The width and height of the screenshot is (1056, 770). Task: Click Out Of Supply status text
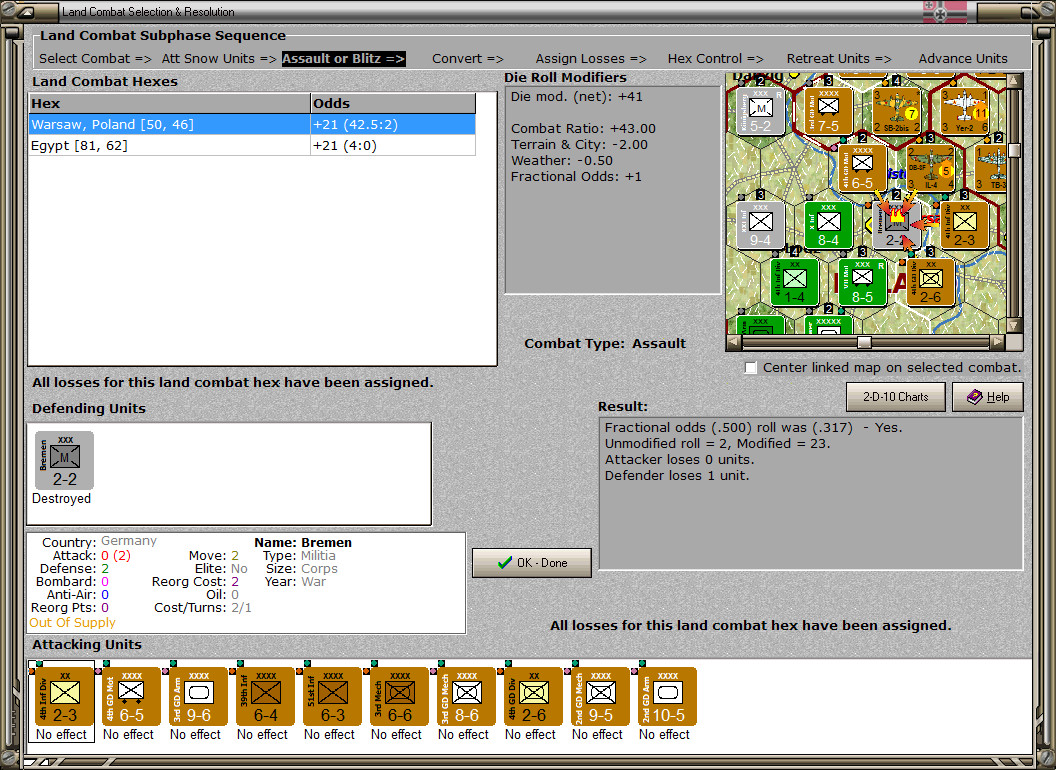(x=72, y=622)
